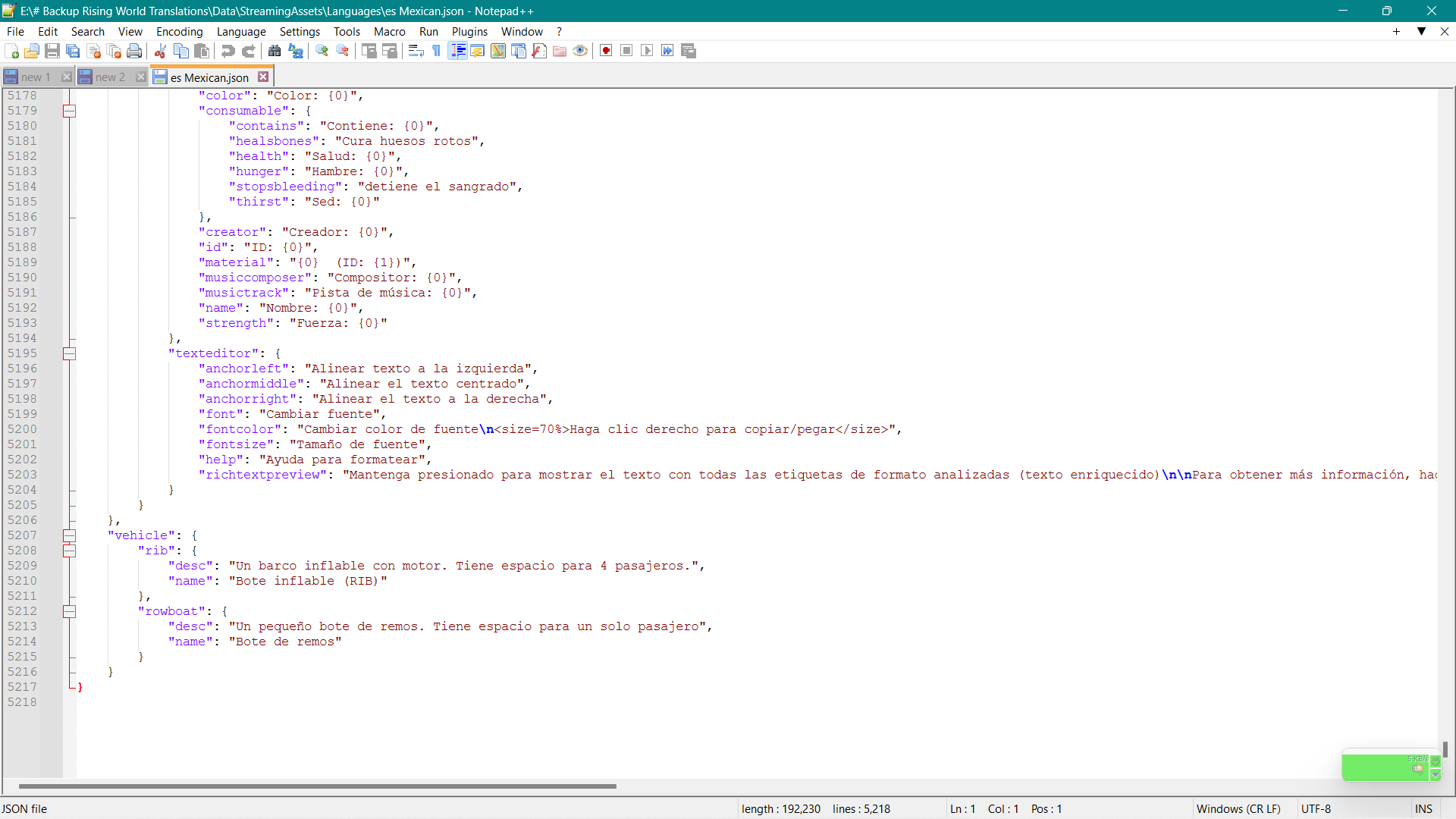The image size is (1456, 819).
Task: Switch to the new 2 tab
Action: [x=110, y=77]
